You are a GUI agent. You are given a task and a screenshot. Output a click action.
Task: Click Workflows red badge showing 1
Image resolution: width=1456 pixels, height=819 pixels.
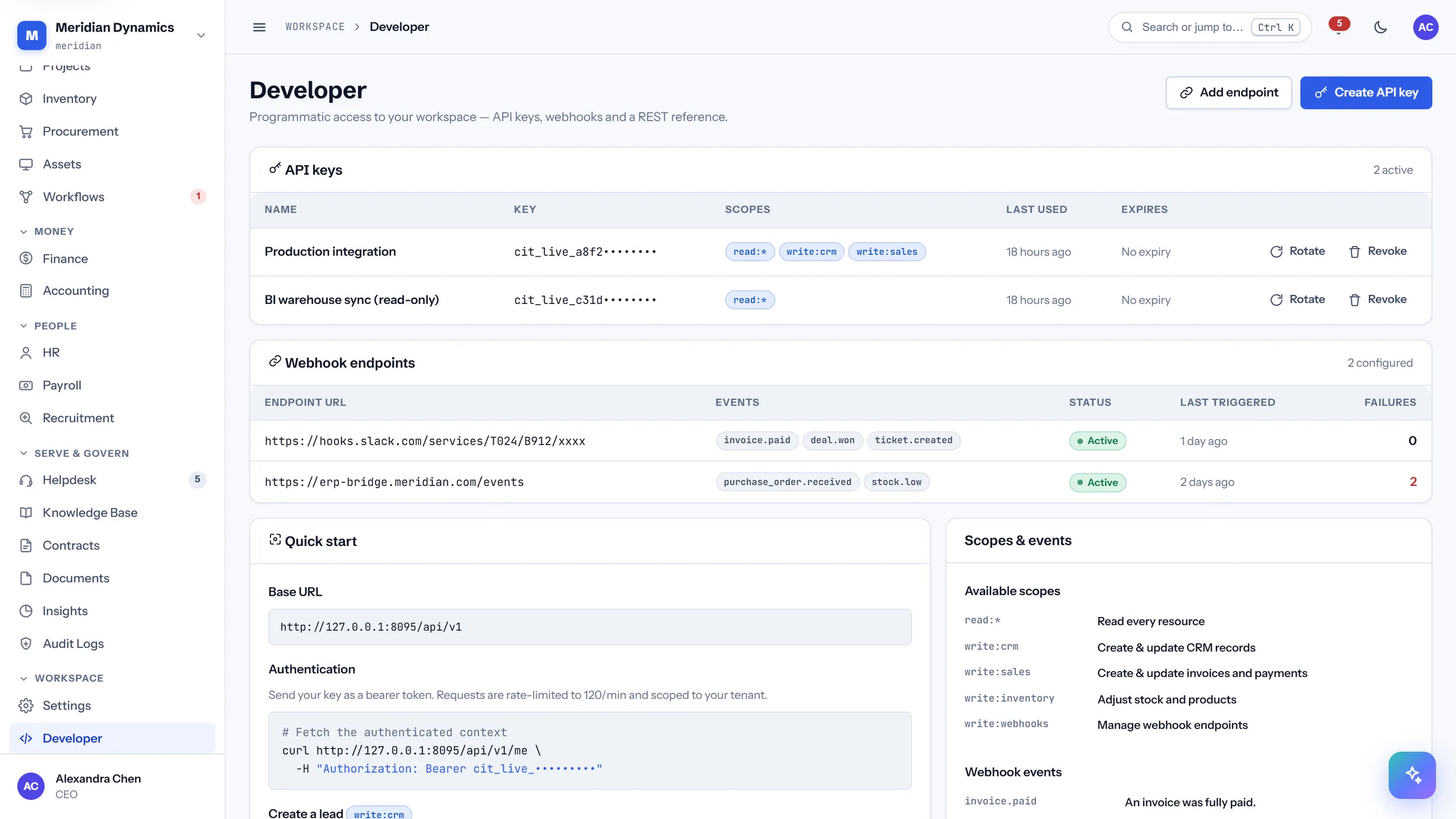[198, 197]
